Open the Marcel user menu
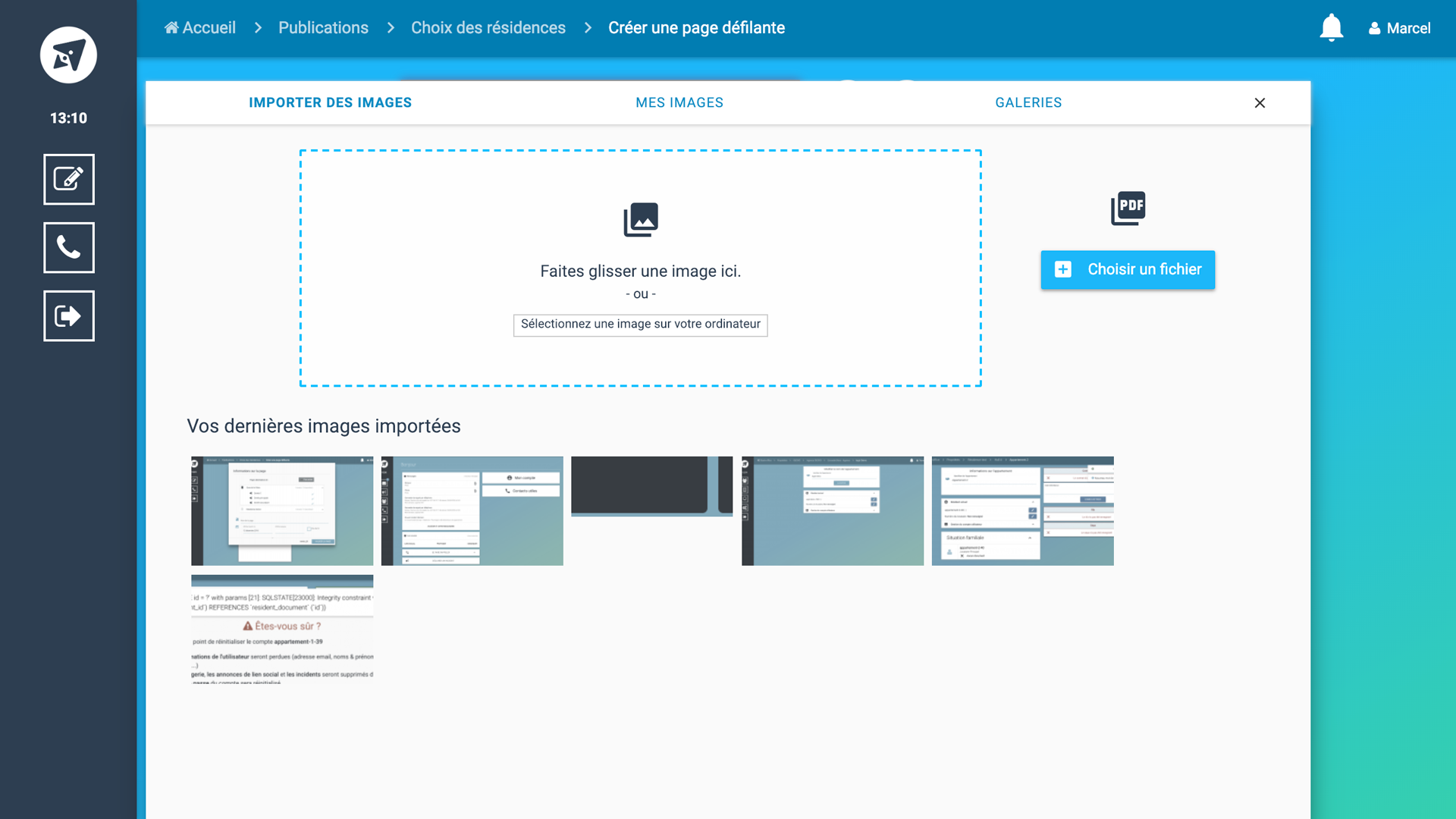 (x=1399, y=28)
